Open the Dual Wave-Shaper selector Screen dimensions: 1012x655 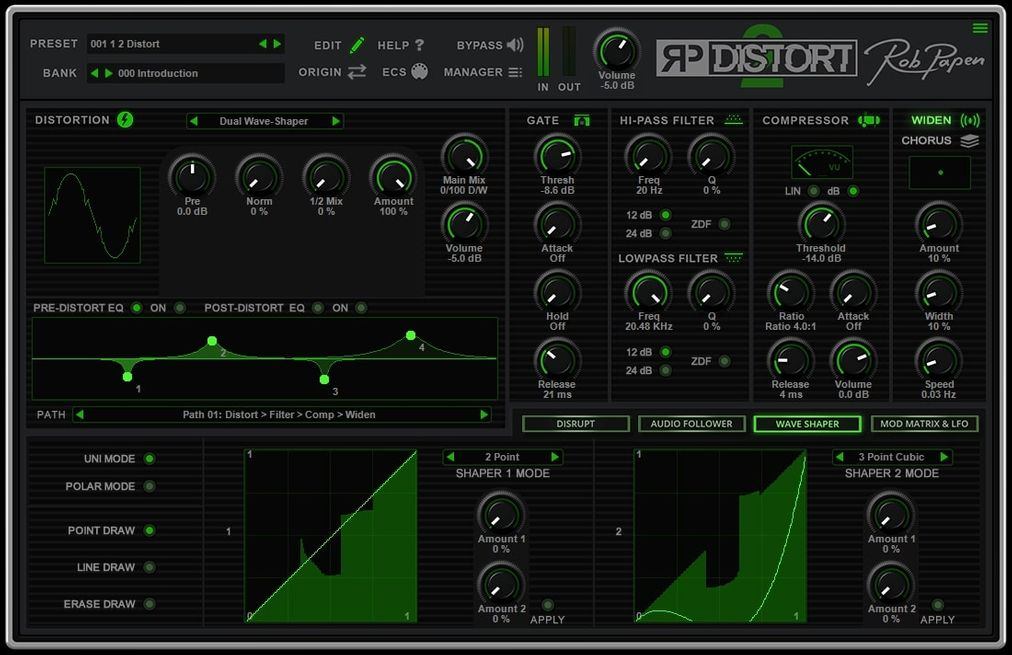[264, 120]
